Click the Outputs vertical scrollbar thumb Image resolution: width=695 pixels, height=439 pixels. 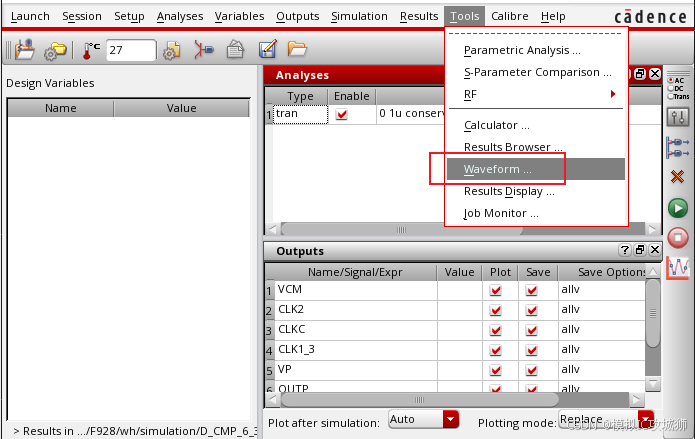[653, 313]
